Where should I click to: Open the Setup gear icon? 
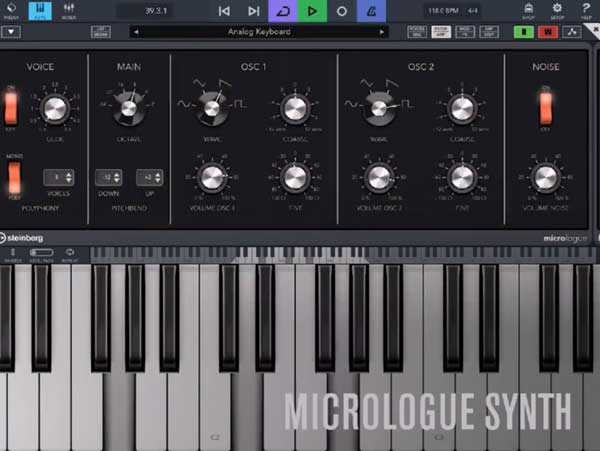pos(557,10)
